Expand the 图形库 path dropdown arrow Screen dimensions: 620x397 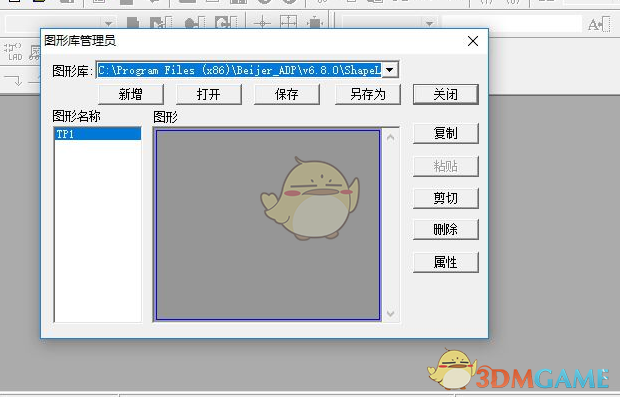389,70
